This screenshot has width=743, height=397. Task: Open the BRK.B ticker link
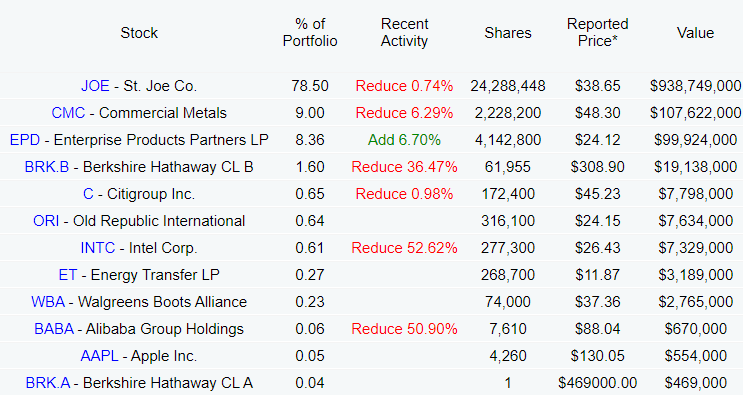click(47, 167)
